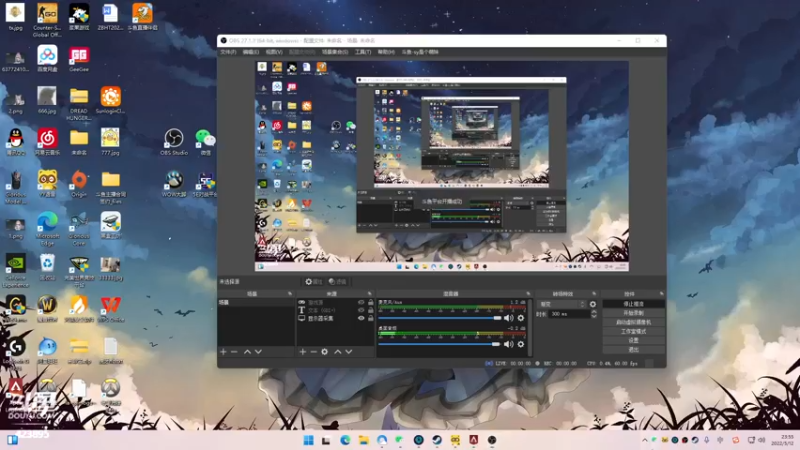Toggle visibility eye for Display Capture source

(361, 318)
